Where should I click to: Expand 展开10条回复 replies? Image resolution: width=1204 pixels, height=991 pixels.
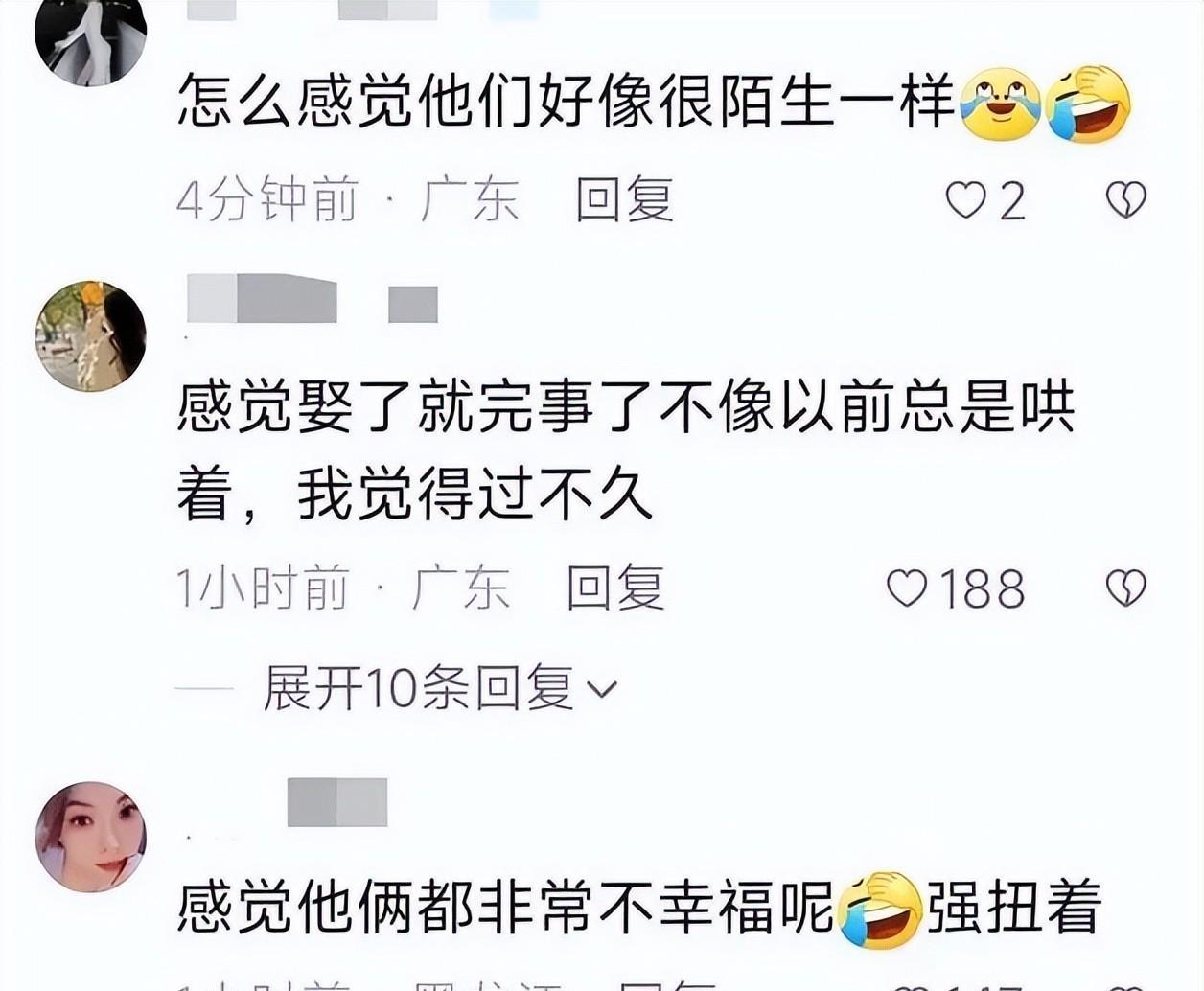tap(419, 688)
